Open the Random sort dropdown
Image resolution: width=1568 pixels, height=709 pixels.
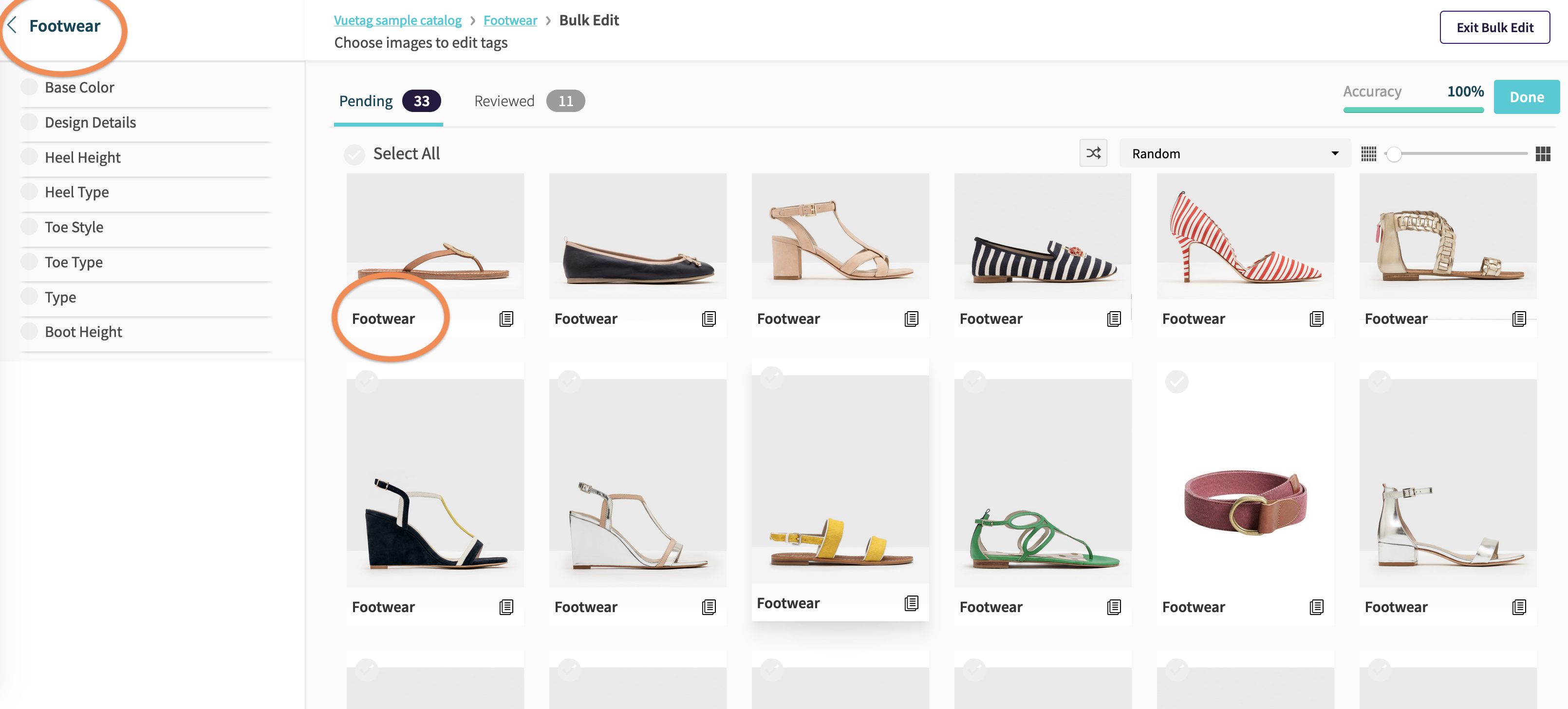tap(1234, 153)
